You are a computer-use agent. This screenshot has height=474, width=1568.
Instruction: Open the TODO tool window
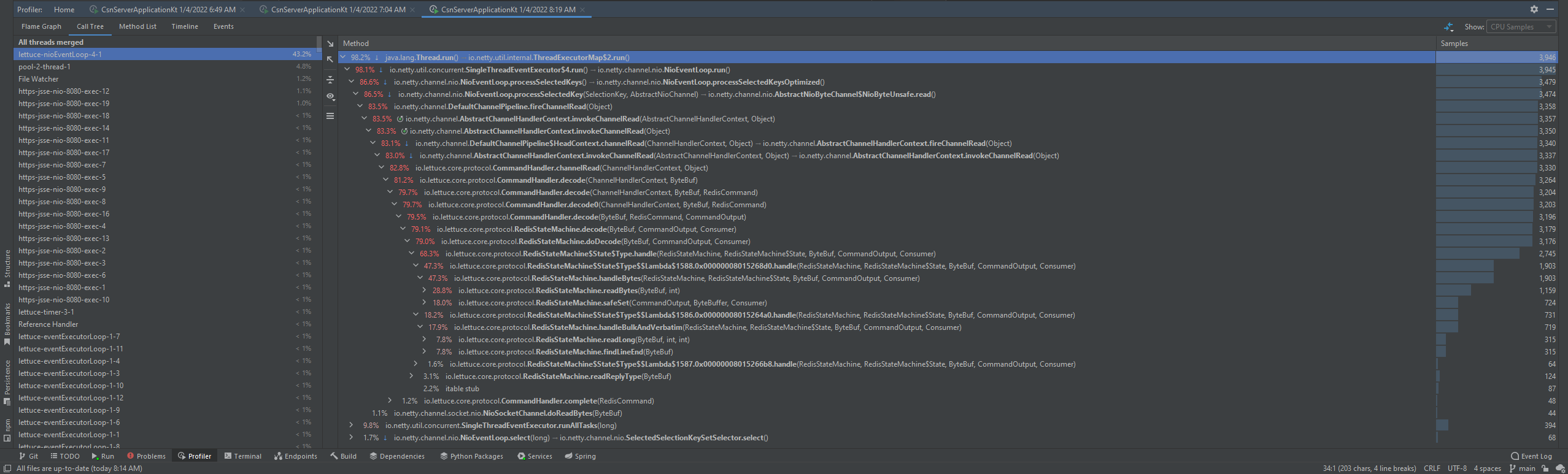point(65,456)
